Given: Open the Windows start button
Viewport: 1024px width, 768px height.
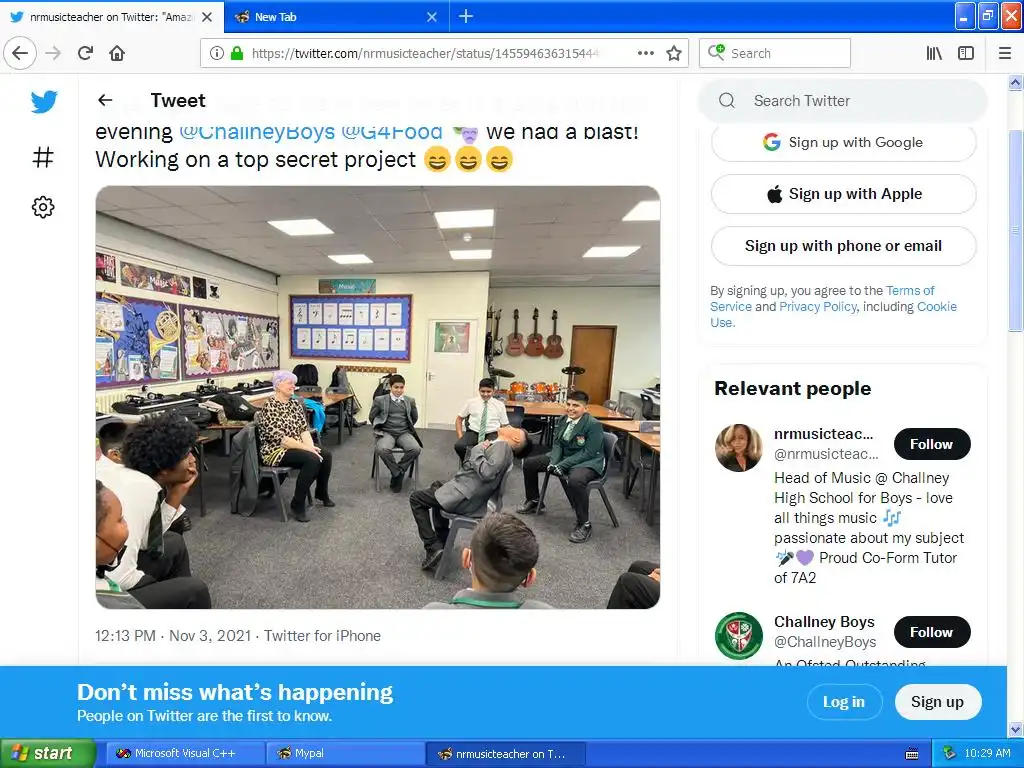Looking at the screenshot, I should tap(46, 753).
